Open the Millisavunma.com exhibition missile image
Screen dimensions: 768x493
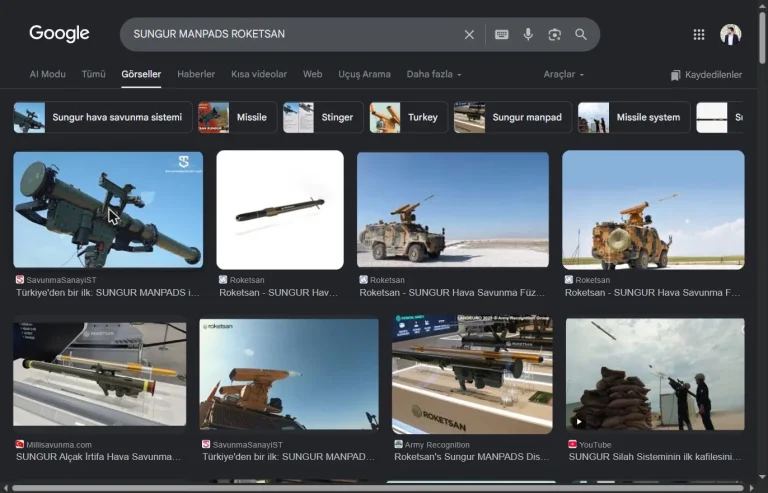click(x=99, y=374)
